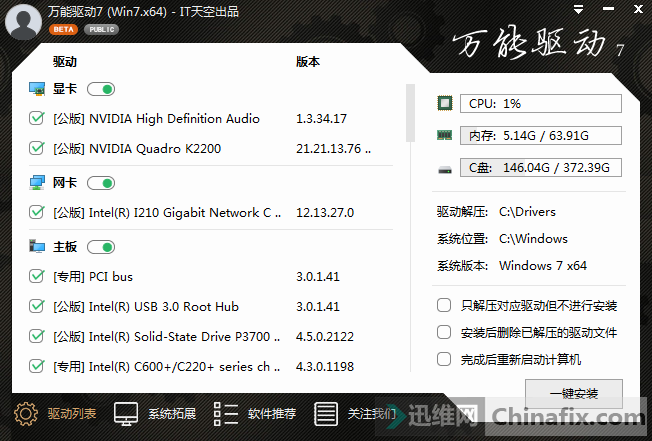Click the gear icon for 驱动列表
Screen dimensions: 652x441
[26, 414]
